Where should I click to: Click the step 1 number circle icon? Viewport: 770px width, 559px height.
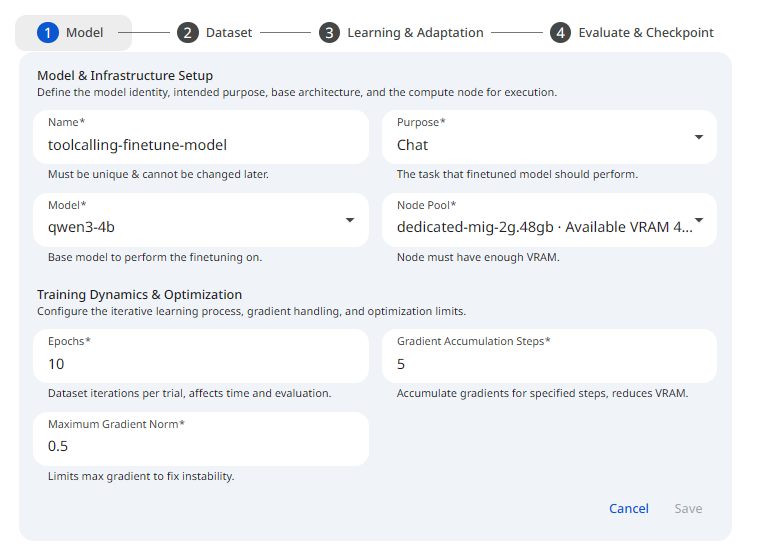[x=48, y=33]
